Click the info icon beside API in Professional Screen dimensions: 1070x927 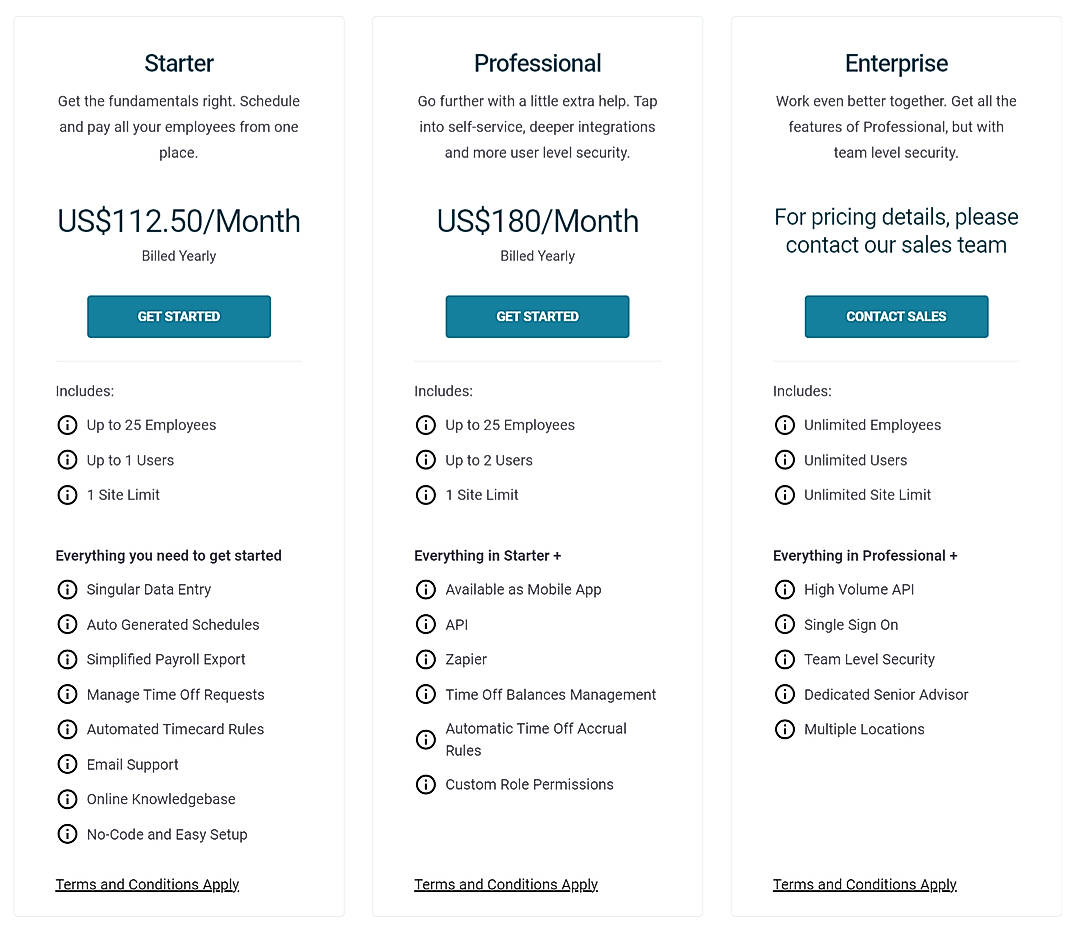pyautogui.click(x=426, y=625)
